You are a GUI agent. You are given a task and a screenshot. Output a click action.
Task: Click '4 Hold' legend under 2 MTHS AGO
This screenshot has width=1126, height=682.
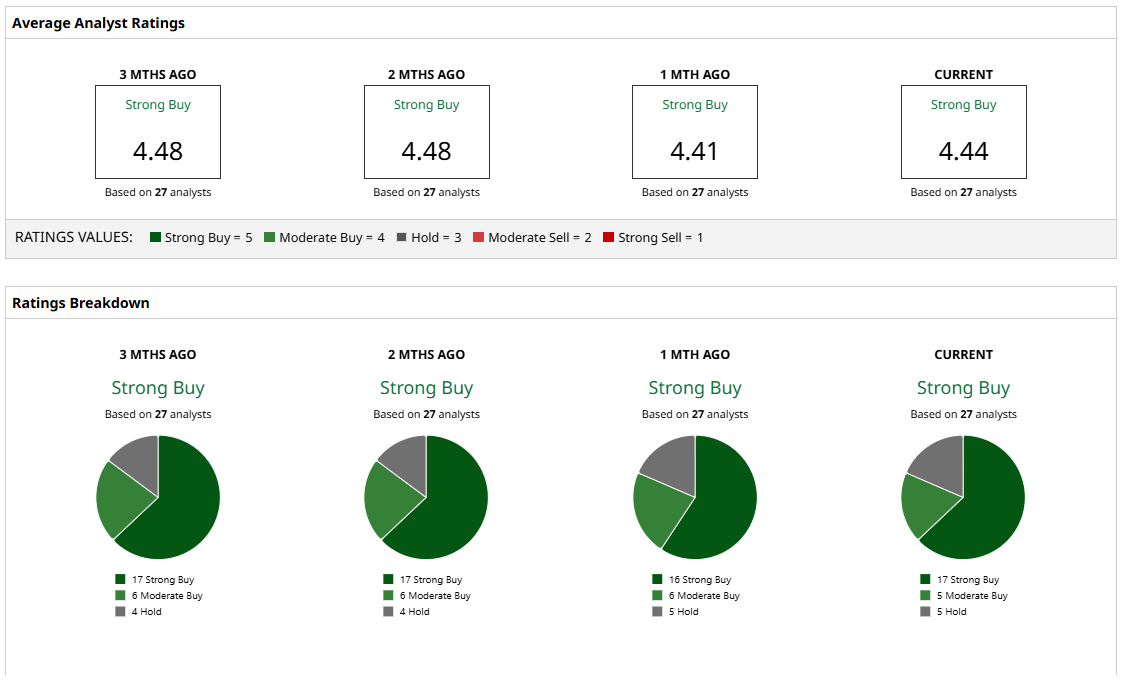click(406, 612)
